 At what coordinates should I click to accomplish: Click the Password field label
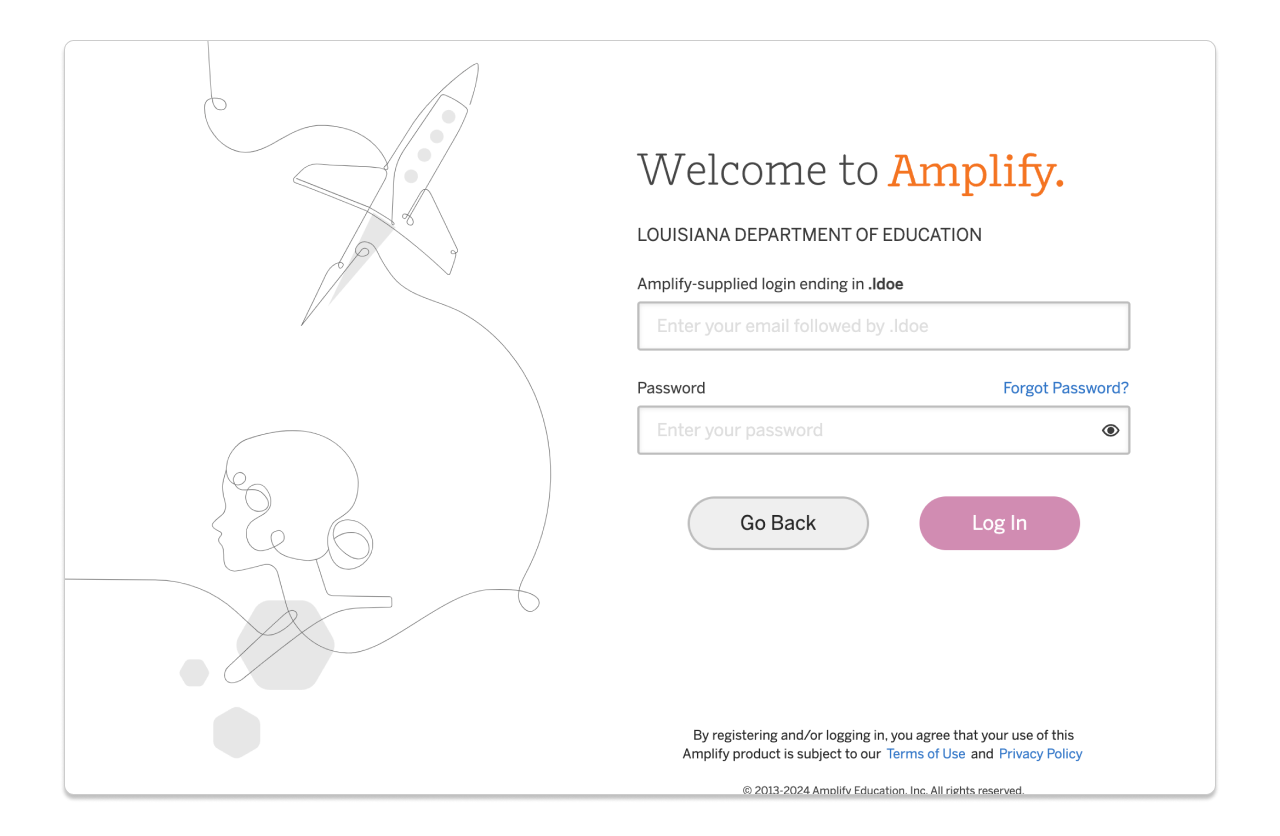pyautogui.click(x=671, y=388)
